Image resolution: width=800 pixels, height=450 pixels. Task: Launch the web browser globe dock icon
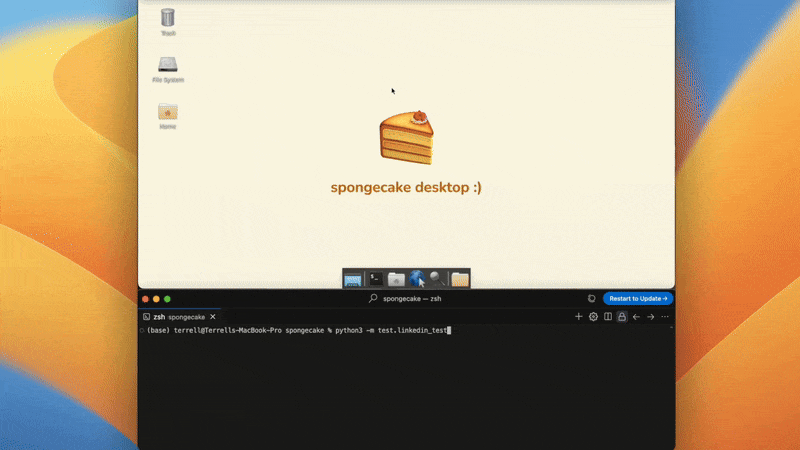click(x=417, y=279)
